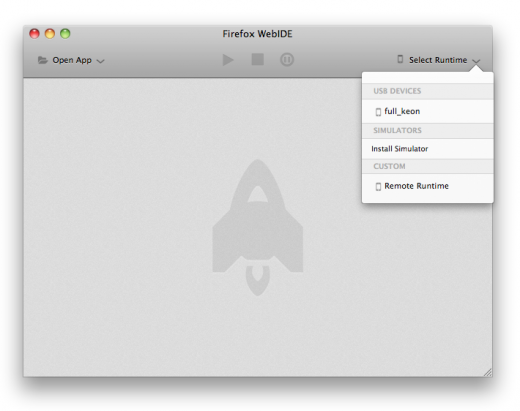Click the rocket logo in the center
The width and height of the screenshot is (520, 411).
(257, 227)
